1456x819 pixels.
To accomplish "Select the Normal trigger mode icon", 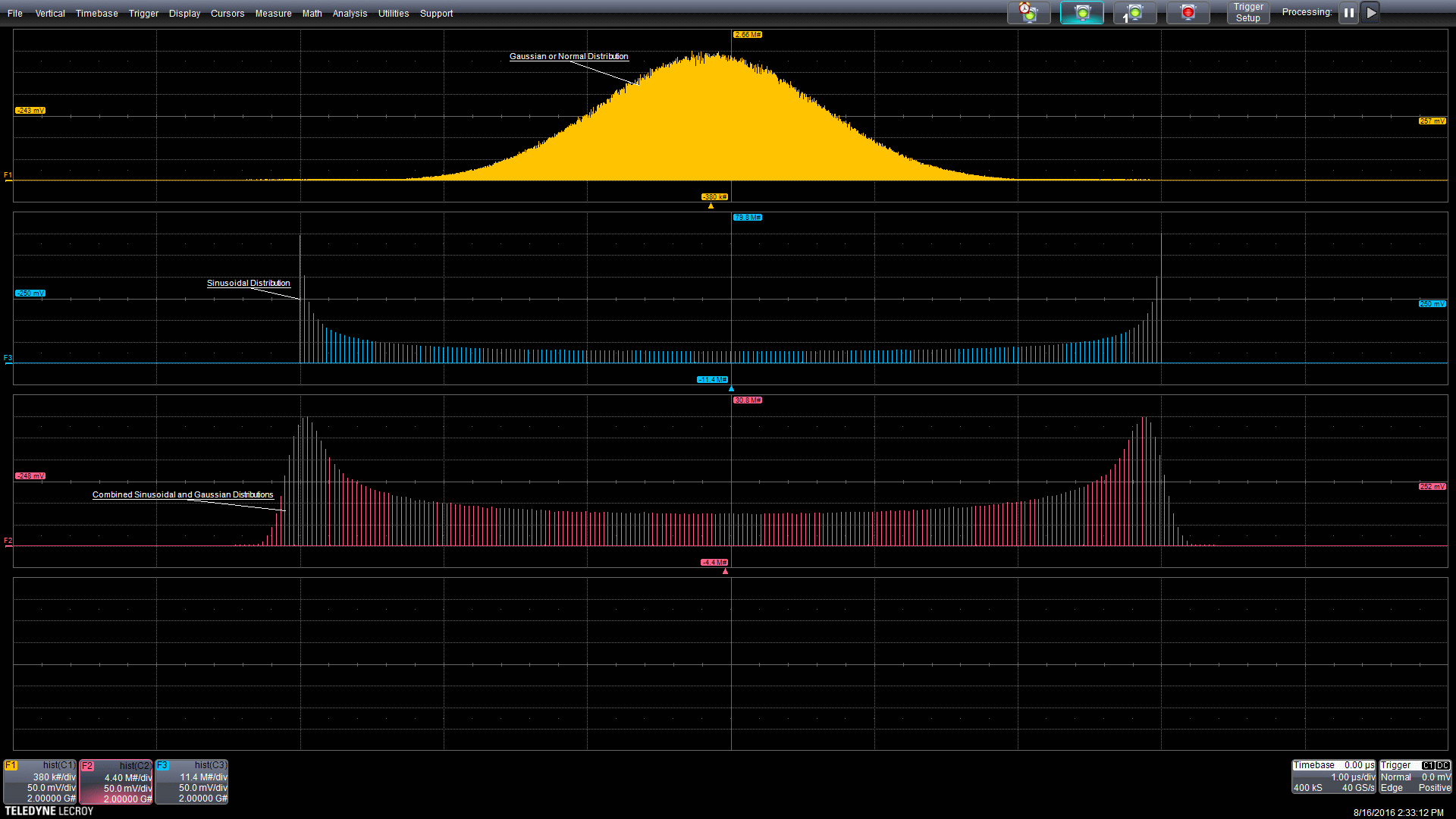I will [1081, 13].
